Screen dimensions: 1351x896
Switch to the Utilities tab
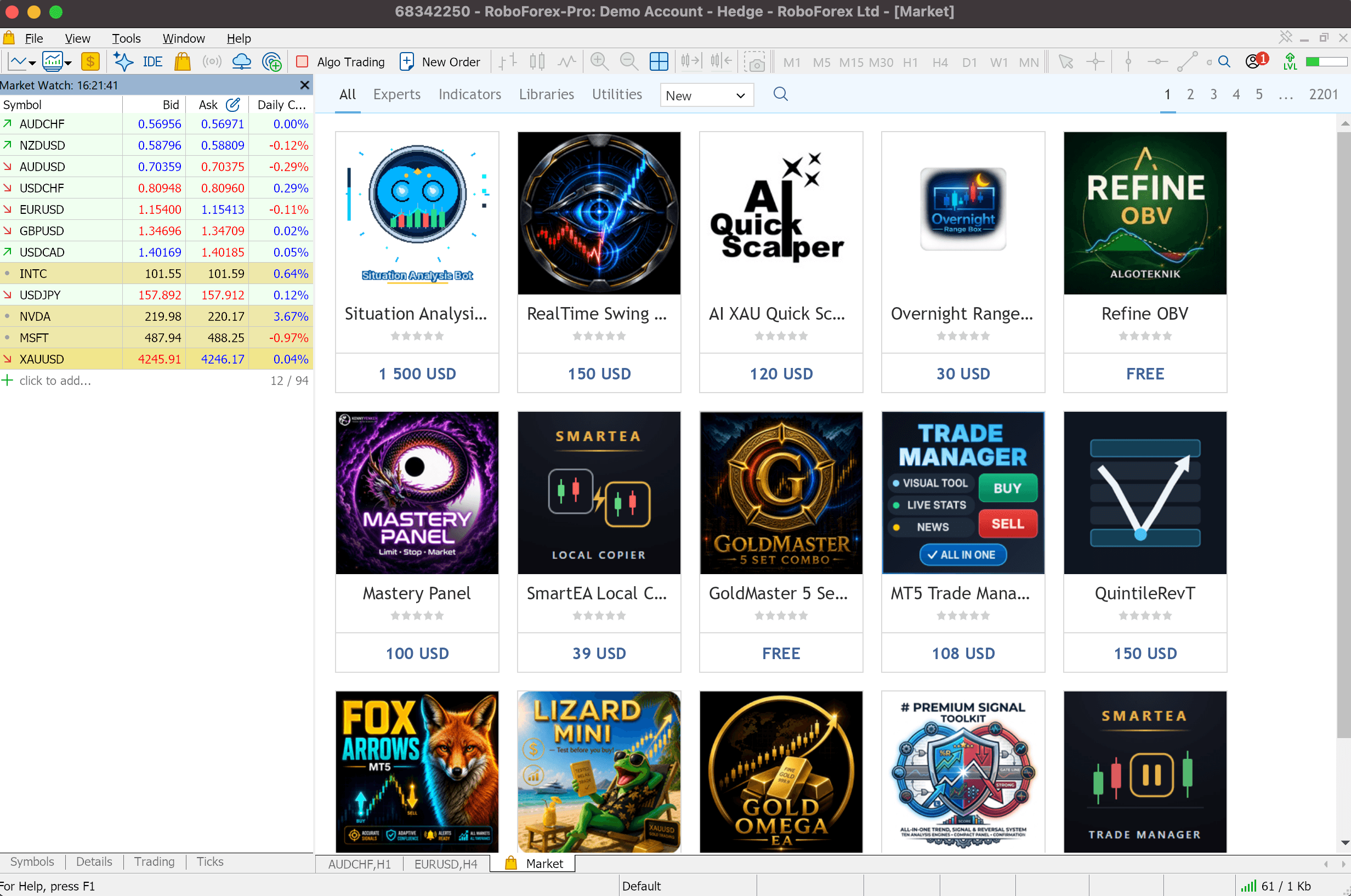pyautogui.click(x=617, y=94)
